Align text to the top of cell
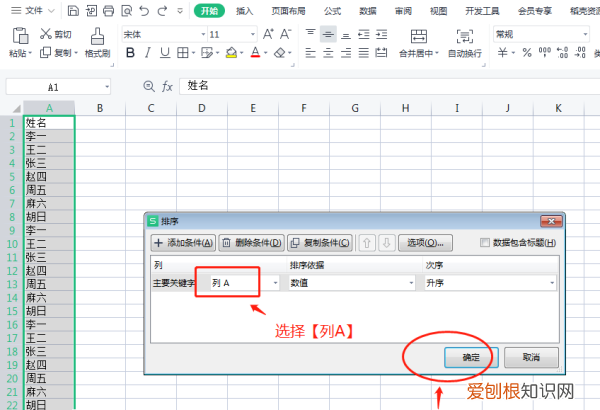This screenshot has height=410, width=600. pos(310,34)
